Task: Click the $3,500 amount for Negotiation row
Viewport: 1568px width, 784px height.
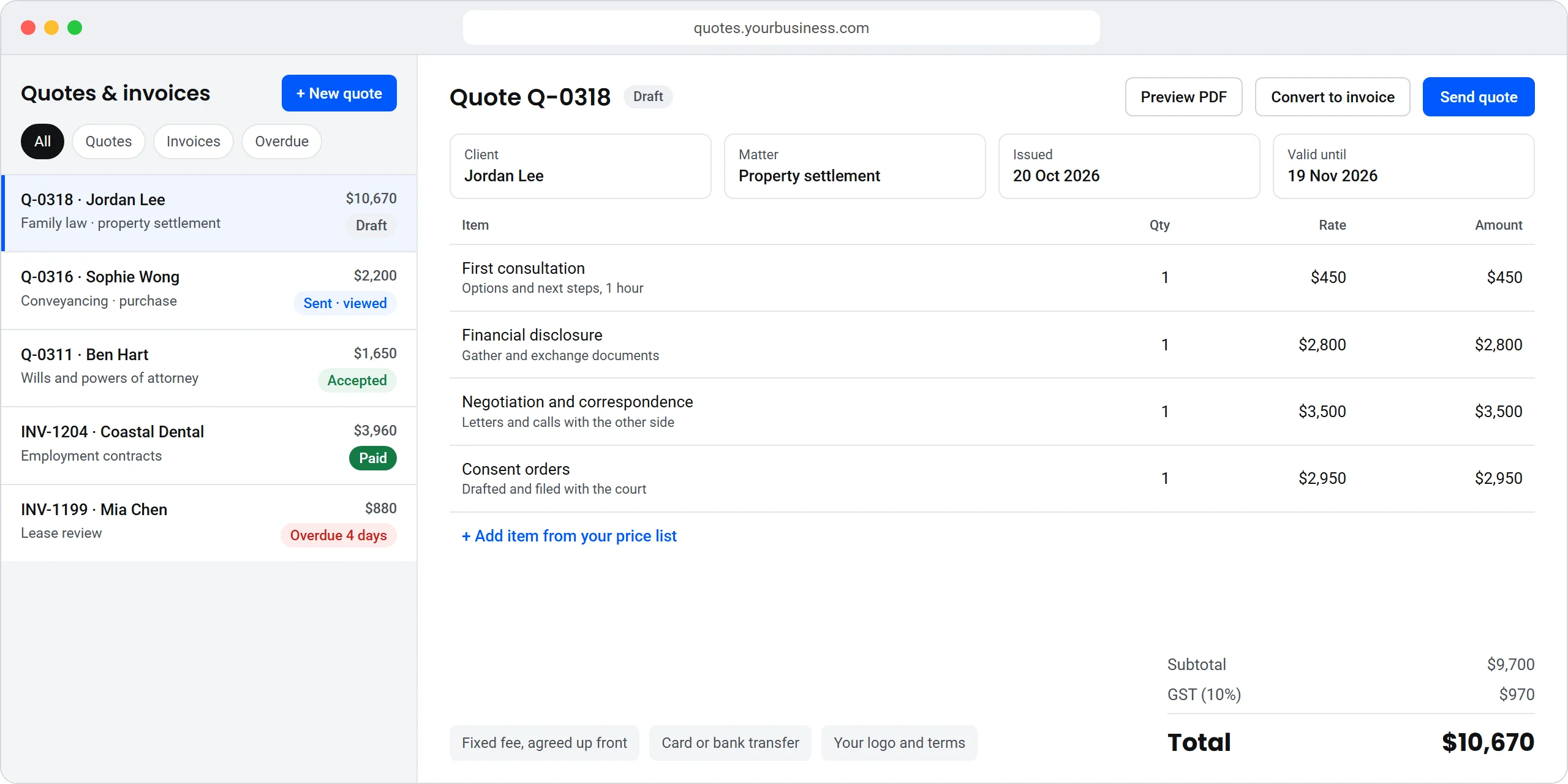Action: 1498,412
